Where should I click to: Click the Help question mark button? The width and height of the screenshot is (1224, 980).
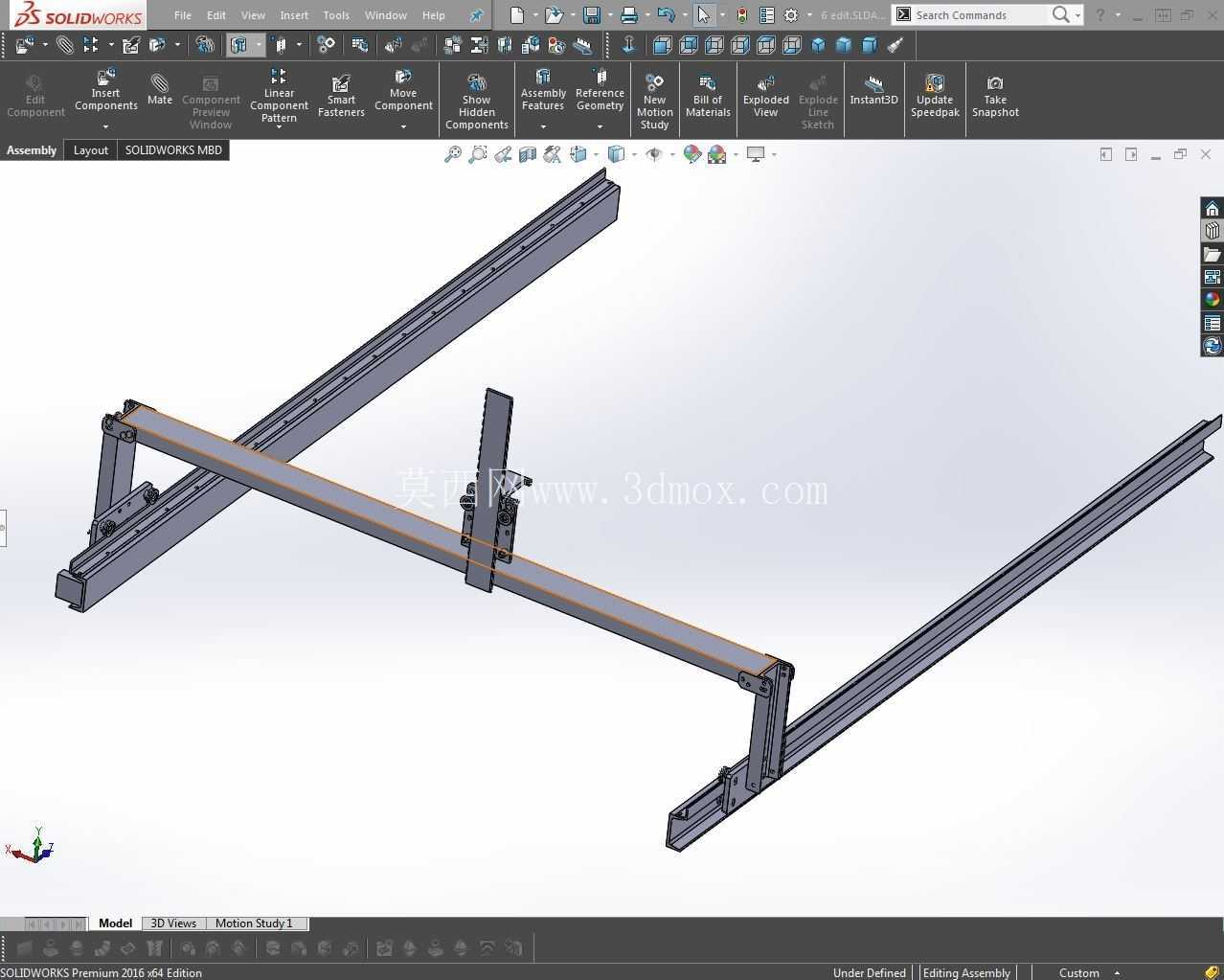coord(1100,15)
